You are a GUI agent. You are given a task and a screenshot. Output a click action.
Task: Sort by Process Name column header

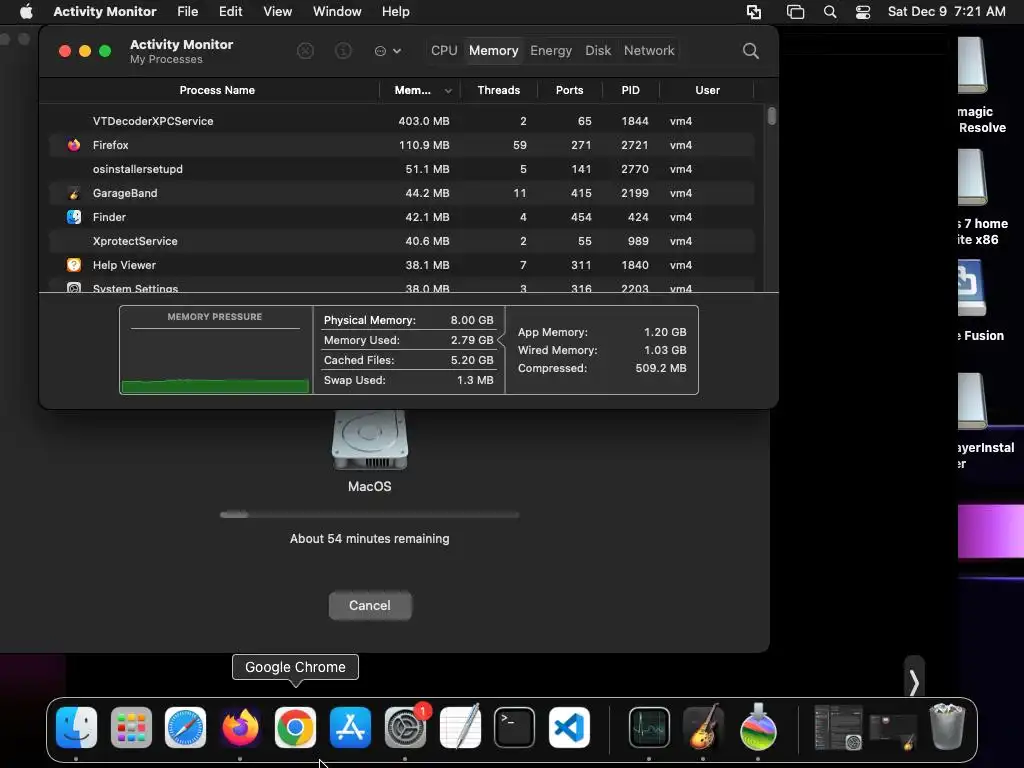[217, 90]
